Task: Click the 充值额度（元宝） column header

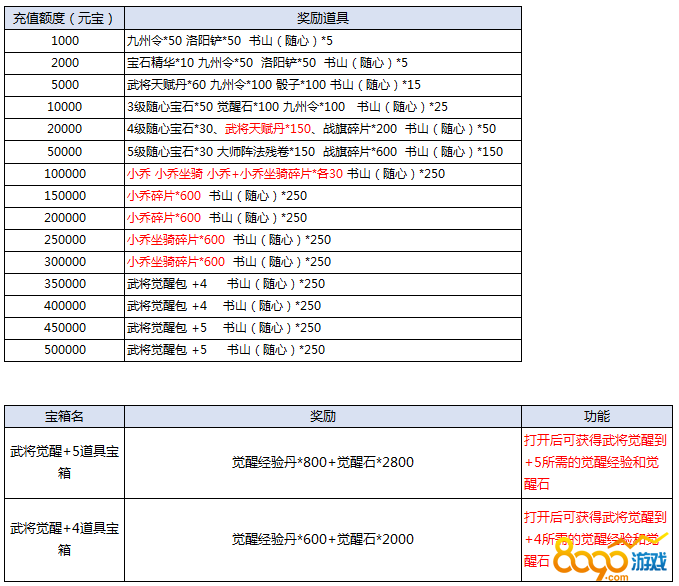Action: [x=64, y=19]
